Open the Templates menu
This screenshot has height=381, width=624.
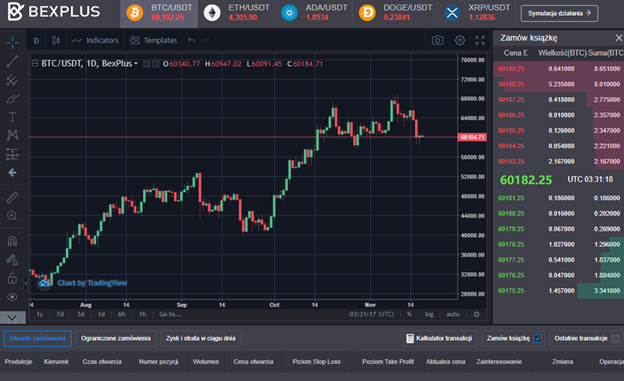click(x=153, y=41)
